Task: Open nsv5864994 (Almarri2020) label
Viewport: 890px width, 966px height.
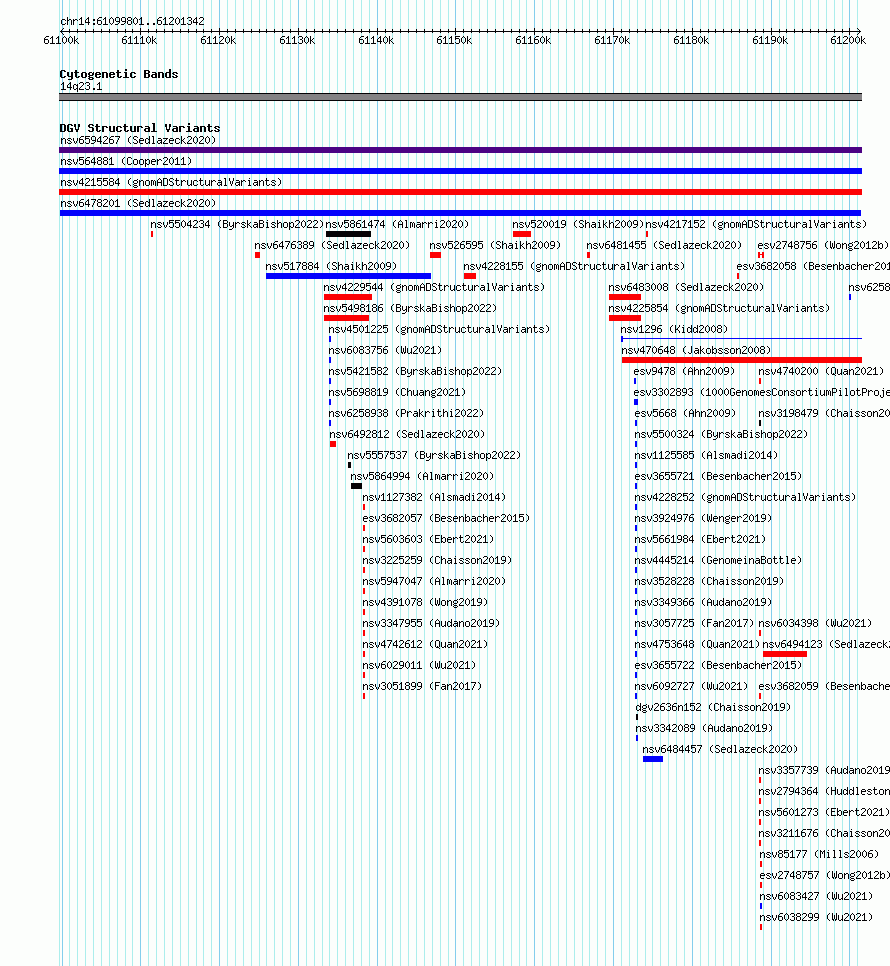Action: pyautogui.click(x=423, y=476)
